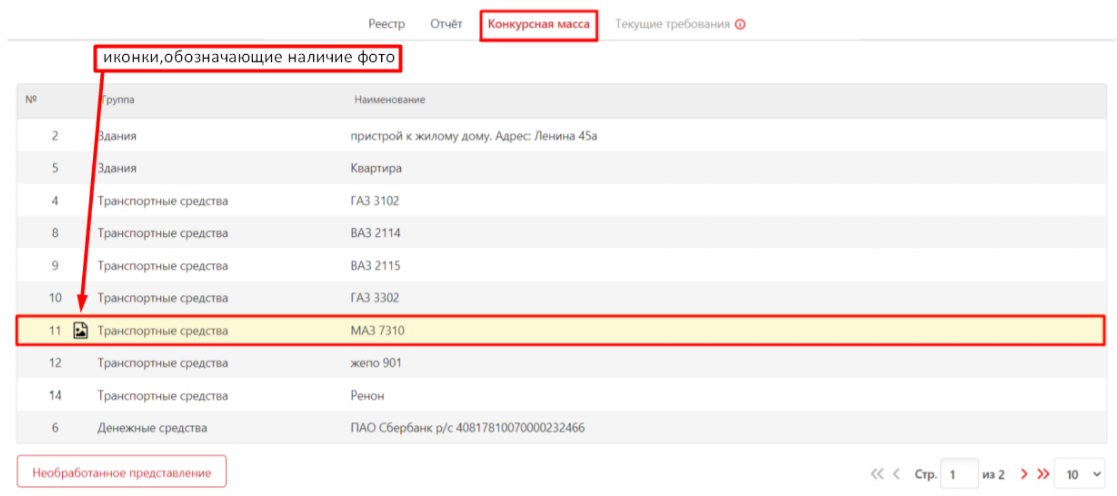Switch to the Реестр tab
The image size is (1117, 496).
point(386,24)
